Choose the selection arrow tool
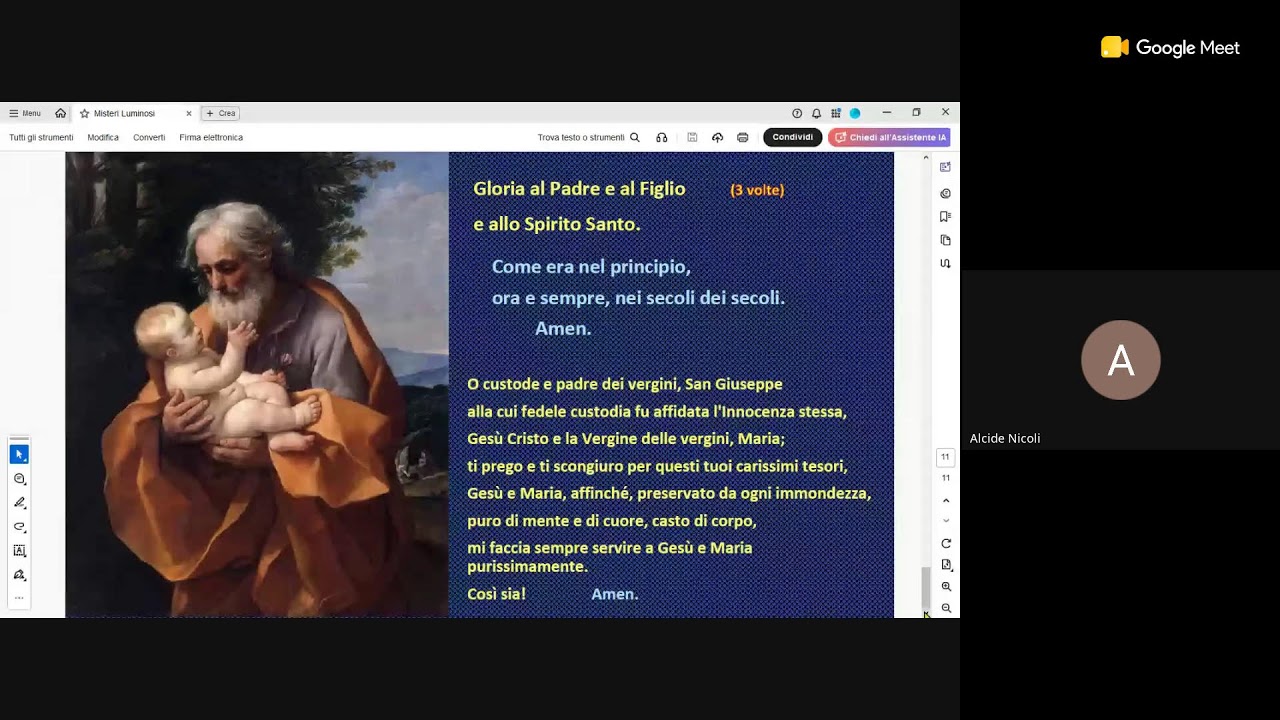 19,454
